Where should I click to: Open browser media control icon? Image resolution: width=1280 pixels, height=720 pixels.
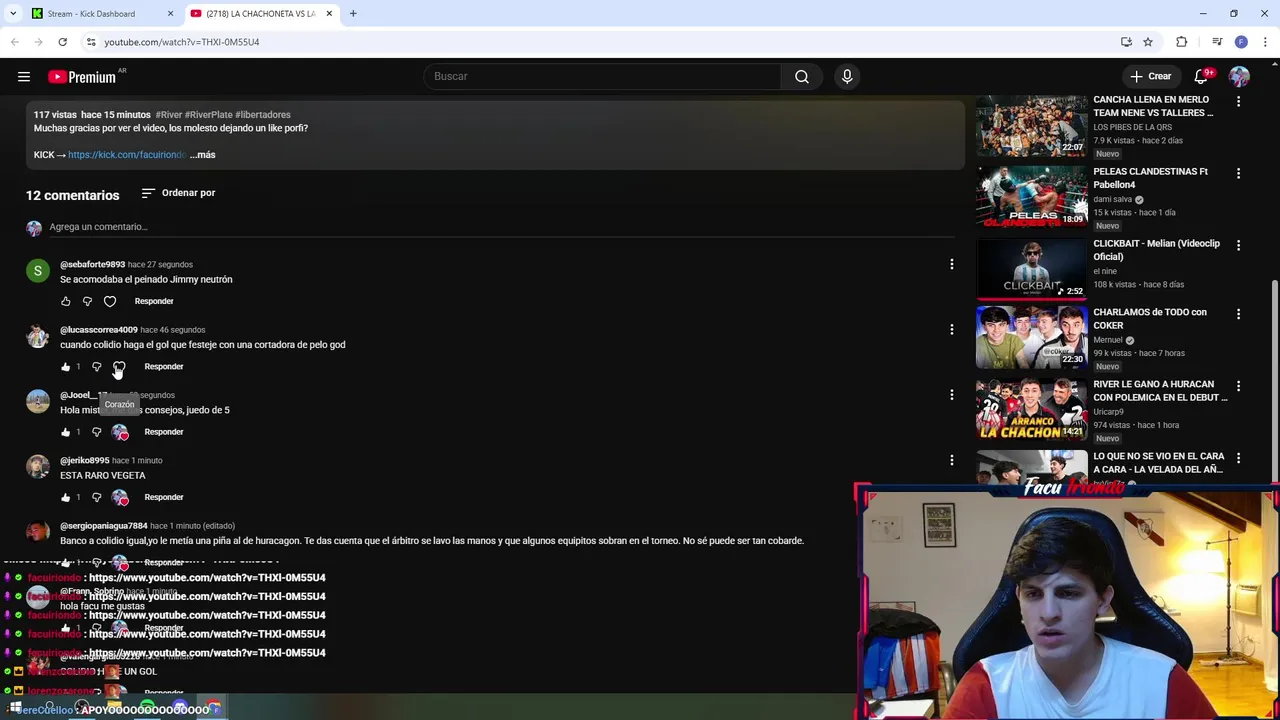coord(1217,42)
